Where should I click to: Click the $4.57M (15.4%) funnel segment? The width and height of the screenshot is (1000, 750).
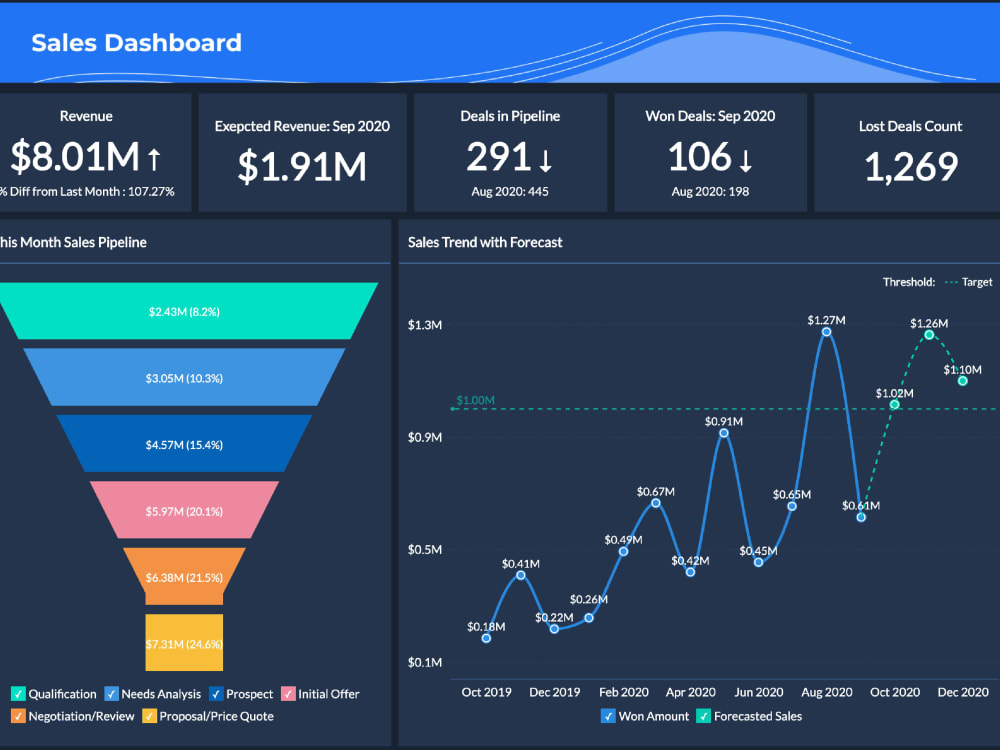click(x=184, y=444)
